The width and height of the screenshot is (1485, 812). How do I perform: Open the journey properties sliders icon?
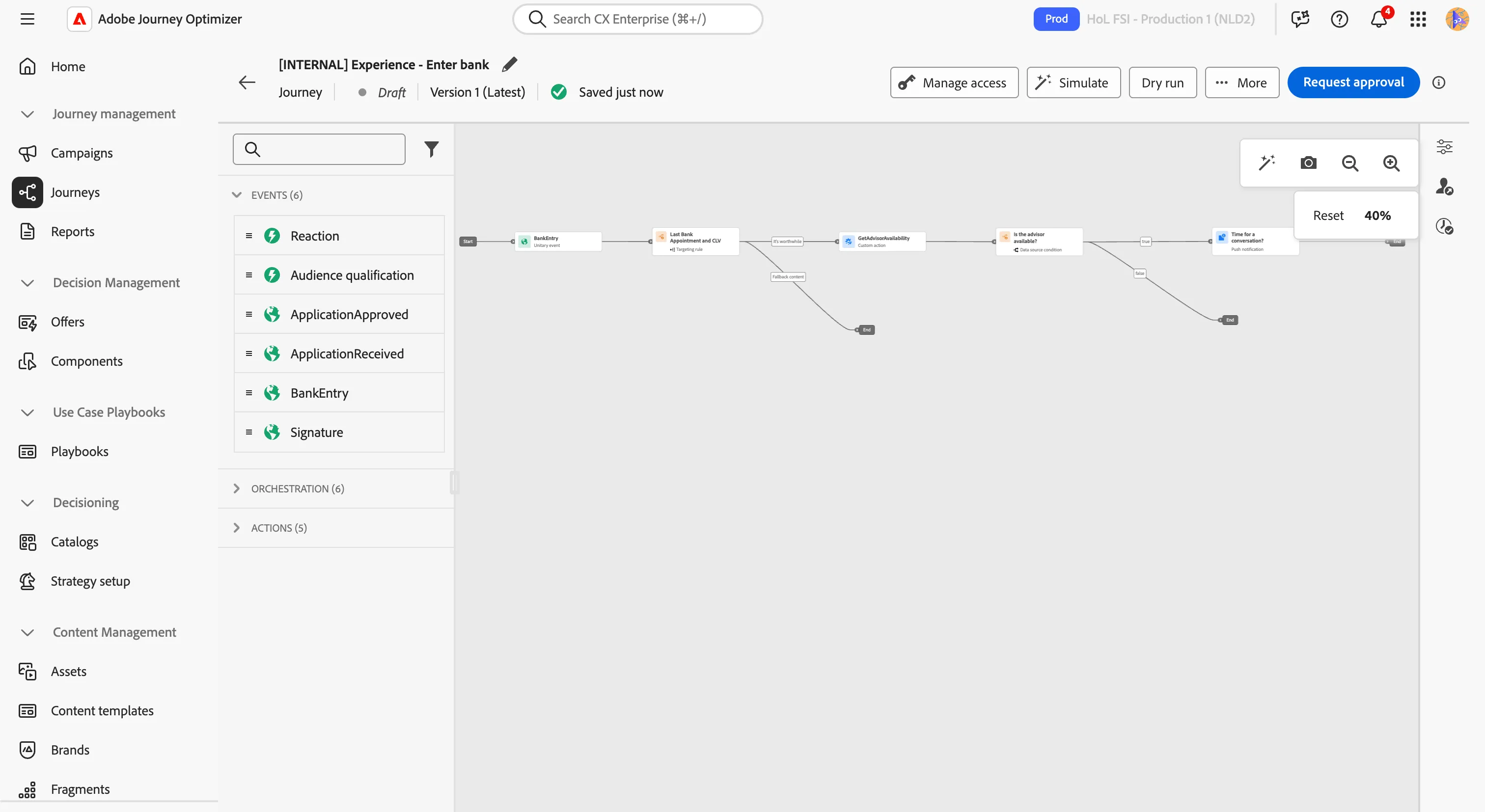click(x=1444, y=147)
